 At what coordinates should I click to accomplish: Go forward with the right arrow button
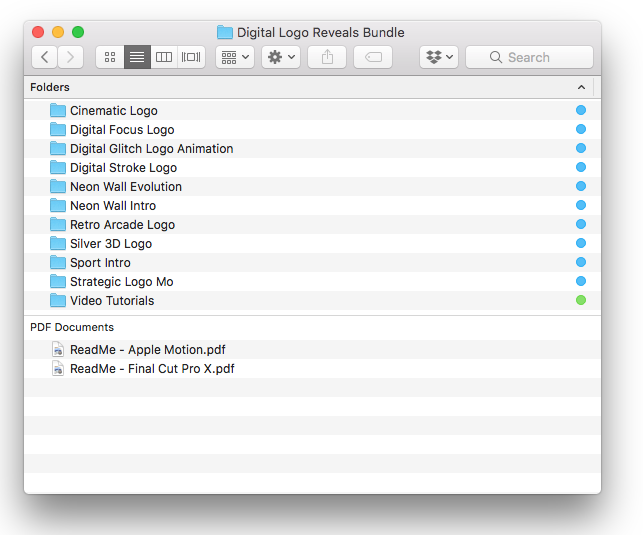[x=71, y=57]
